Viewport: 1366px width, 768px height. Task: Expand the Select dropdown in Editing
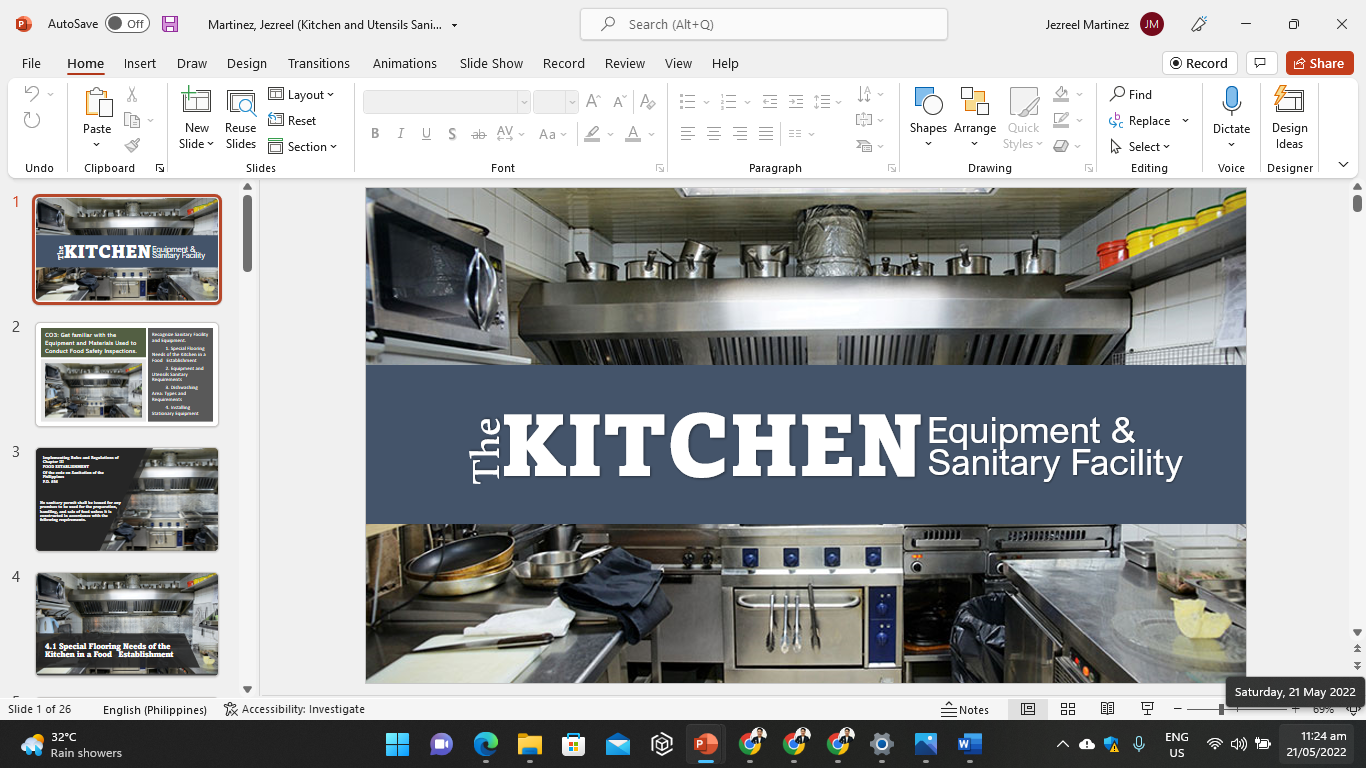pyautogui.click(x=1141, y=147)
